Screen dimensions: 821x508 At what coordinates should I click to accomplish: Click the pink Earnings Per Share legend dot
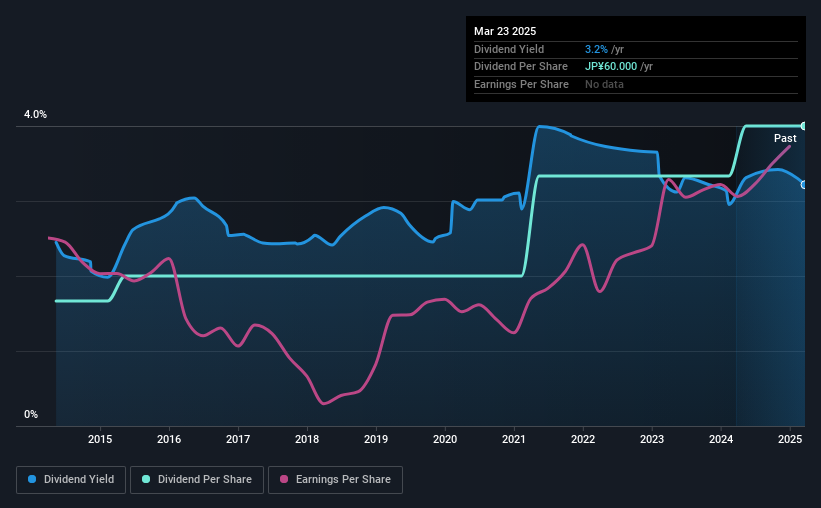coord(284,479)
